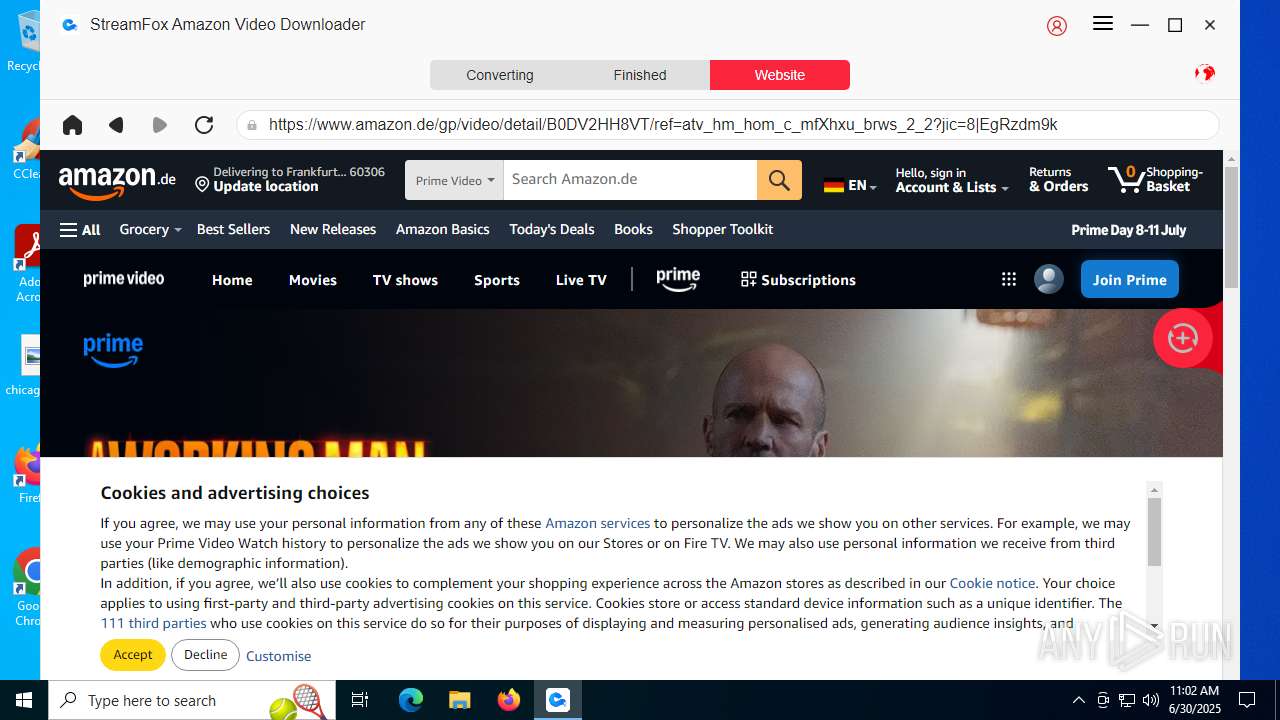Open the Shopper Toolkit link
1280x720 pixels.
[x=722, y=229]
